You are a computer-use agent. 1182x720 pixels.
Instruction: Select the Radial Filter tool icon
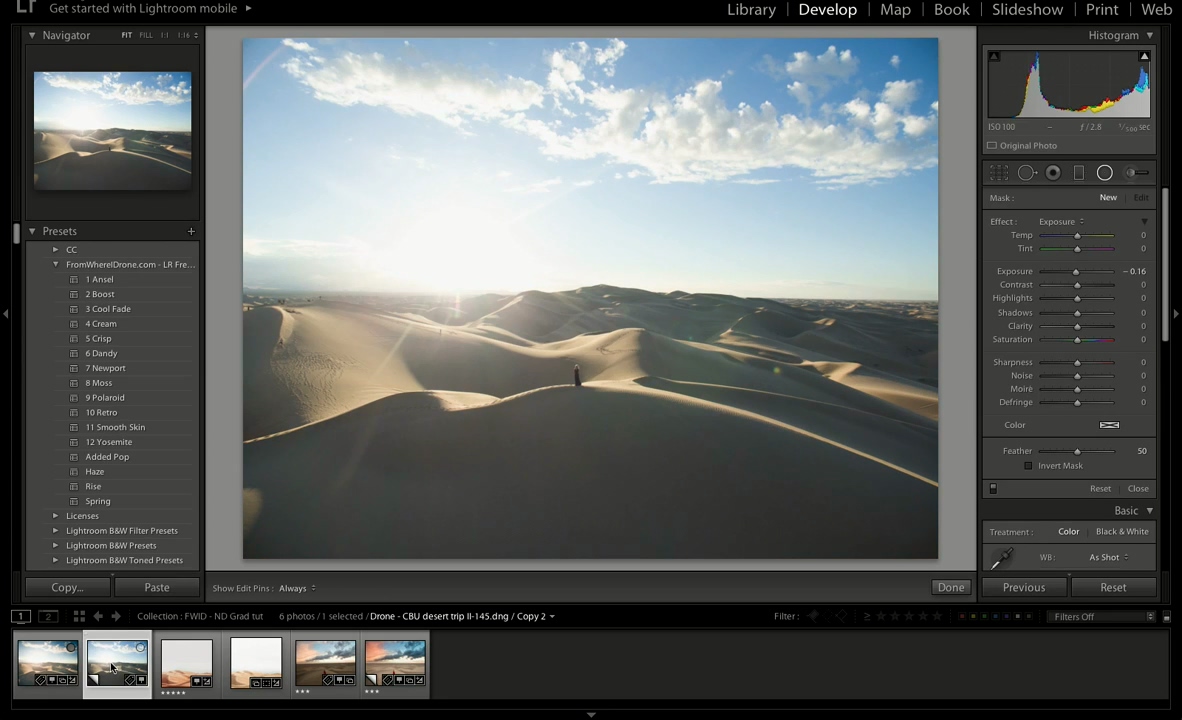point(1104,173)
